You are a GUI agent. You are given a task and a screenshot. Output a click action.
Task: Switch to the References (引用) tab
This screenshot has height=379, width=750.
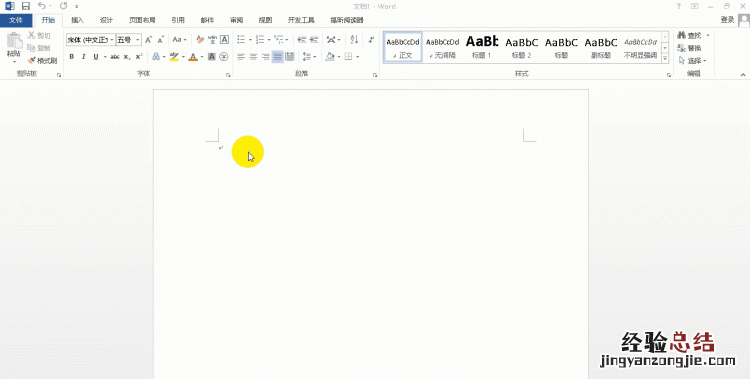click(x=178, y=20)
